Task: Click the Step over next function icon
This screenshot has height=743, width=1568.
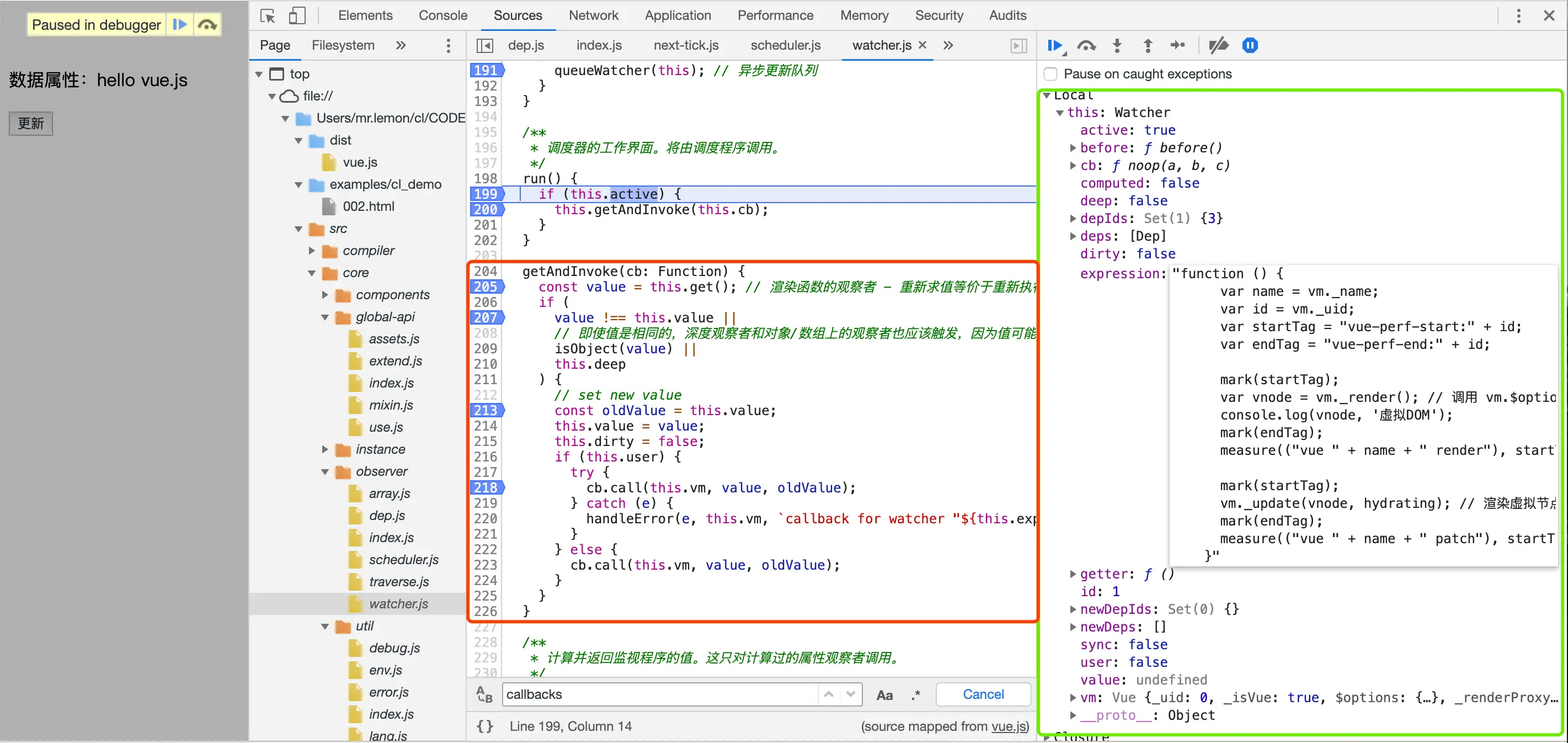Action: tap(1086, 46)
